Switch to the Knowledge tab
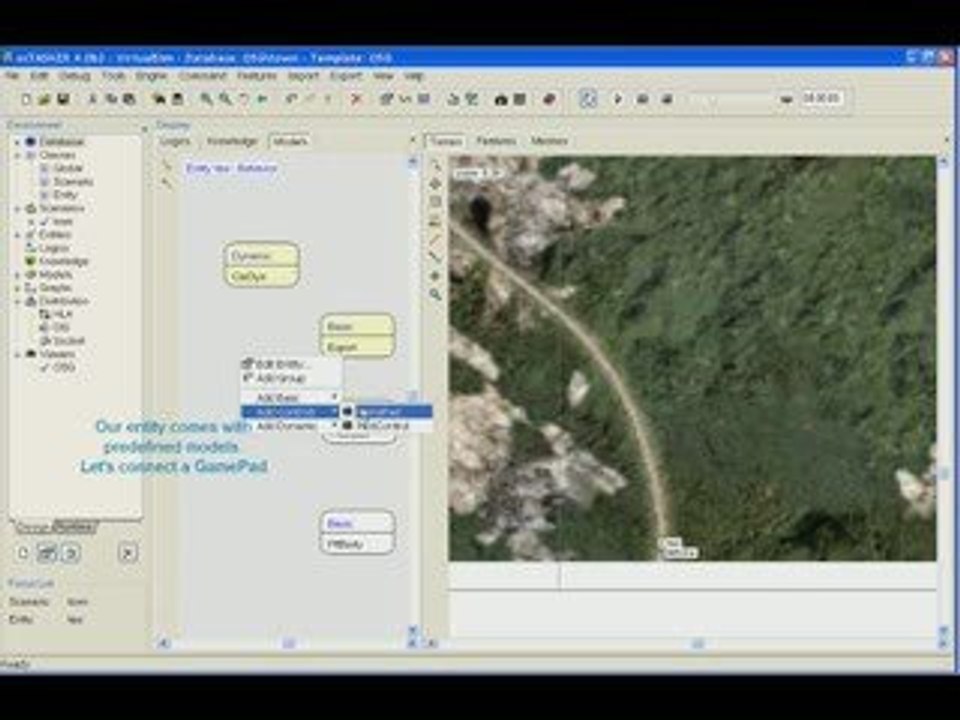The height and width of the screenshot is (720, 960). (231, 141)
